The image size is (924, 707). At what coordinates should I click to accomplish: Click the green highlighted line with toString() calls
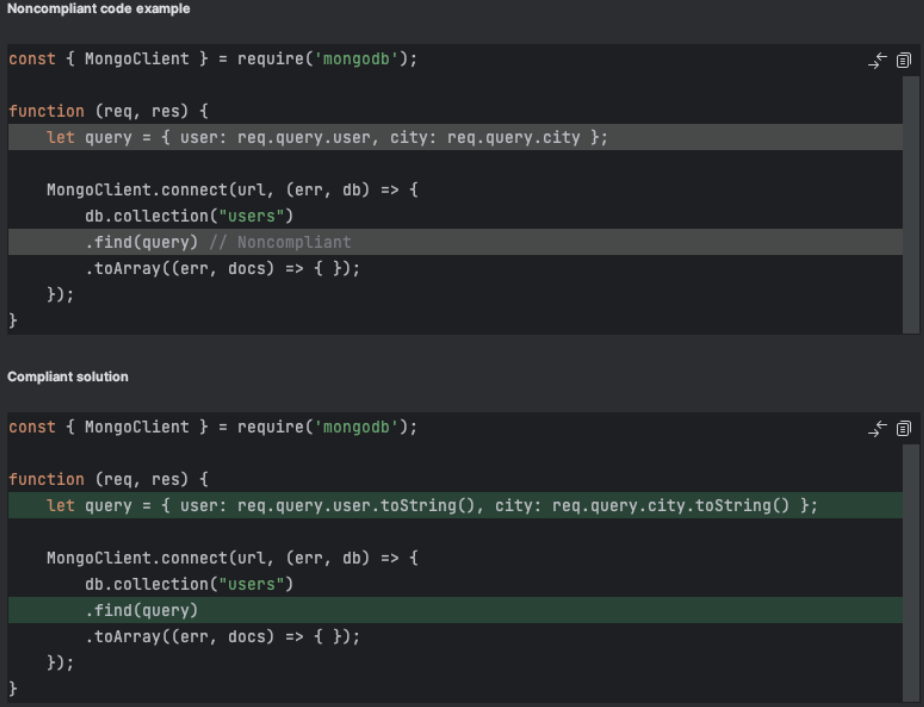(x=432, y=506)
